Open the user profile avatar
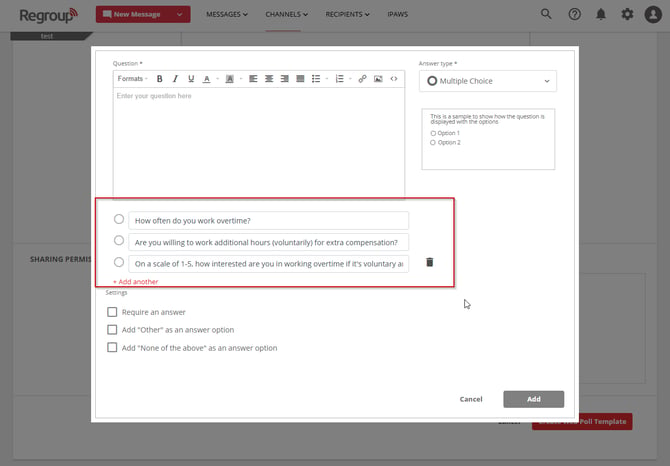The image size is (670, 466). (653, 14)
